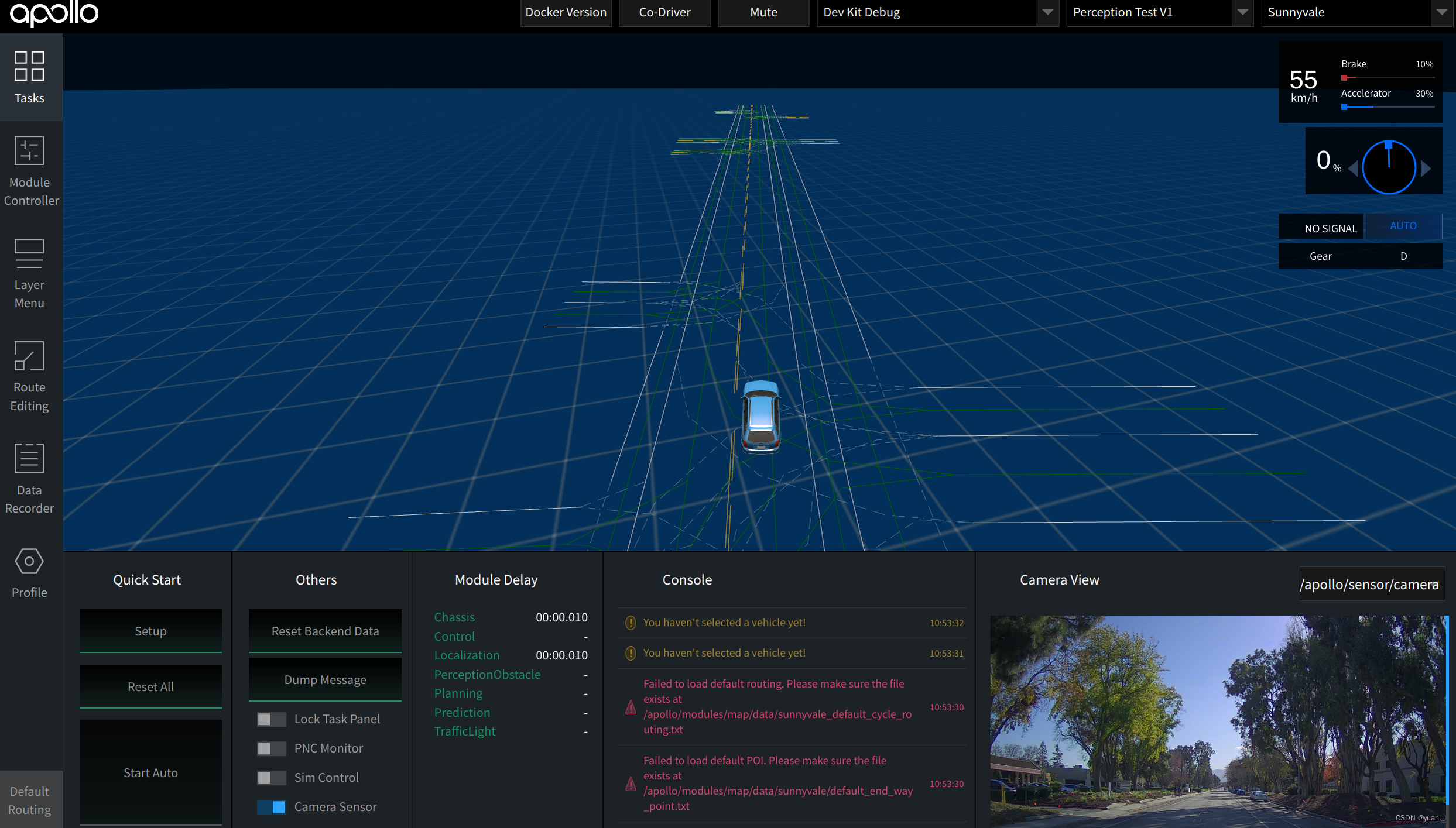Screen dimensions: 1456x828
Task: Open the Profile icon
Action: [x=29, y=561]
